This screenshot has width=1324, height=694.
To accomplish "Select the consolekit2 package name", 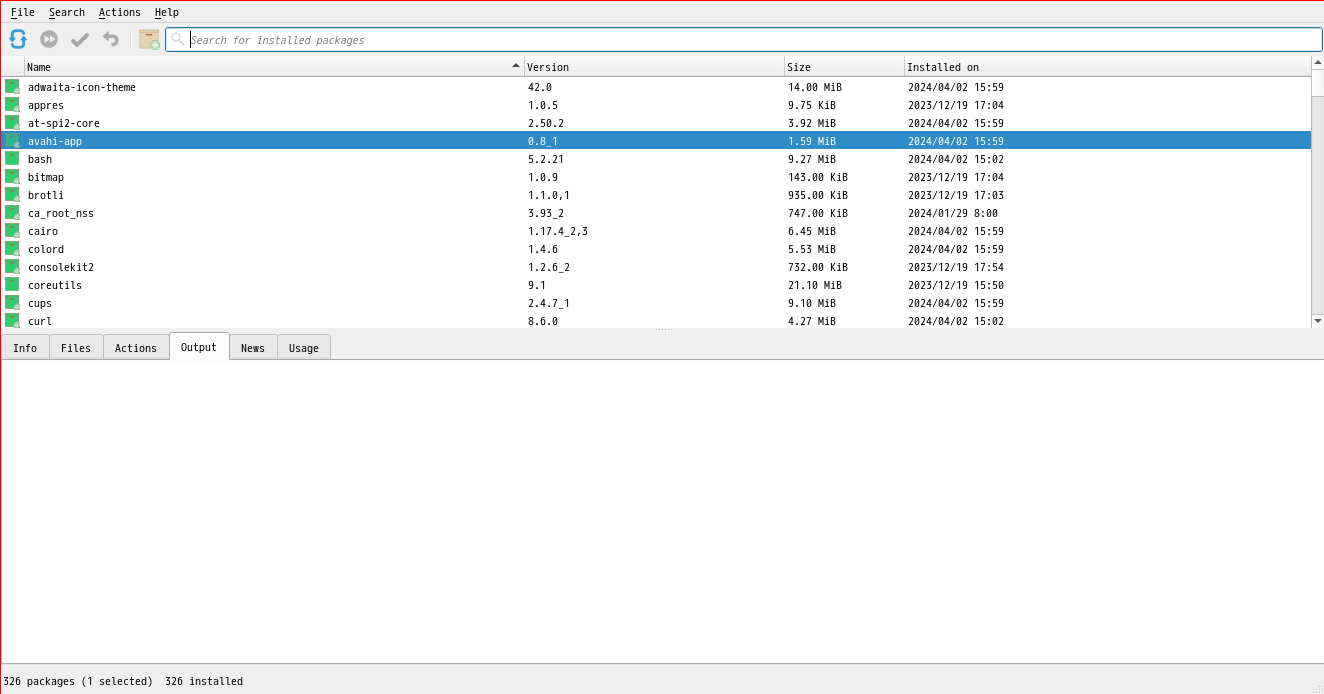I will (x=61, y=267).
